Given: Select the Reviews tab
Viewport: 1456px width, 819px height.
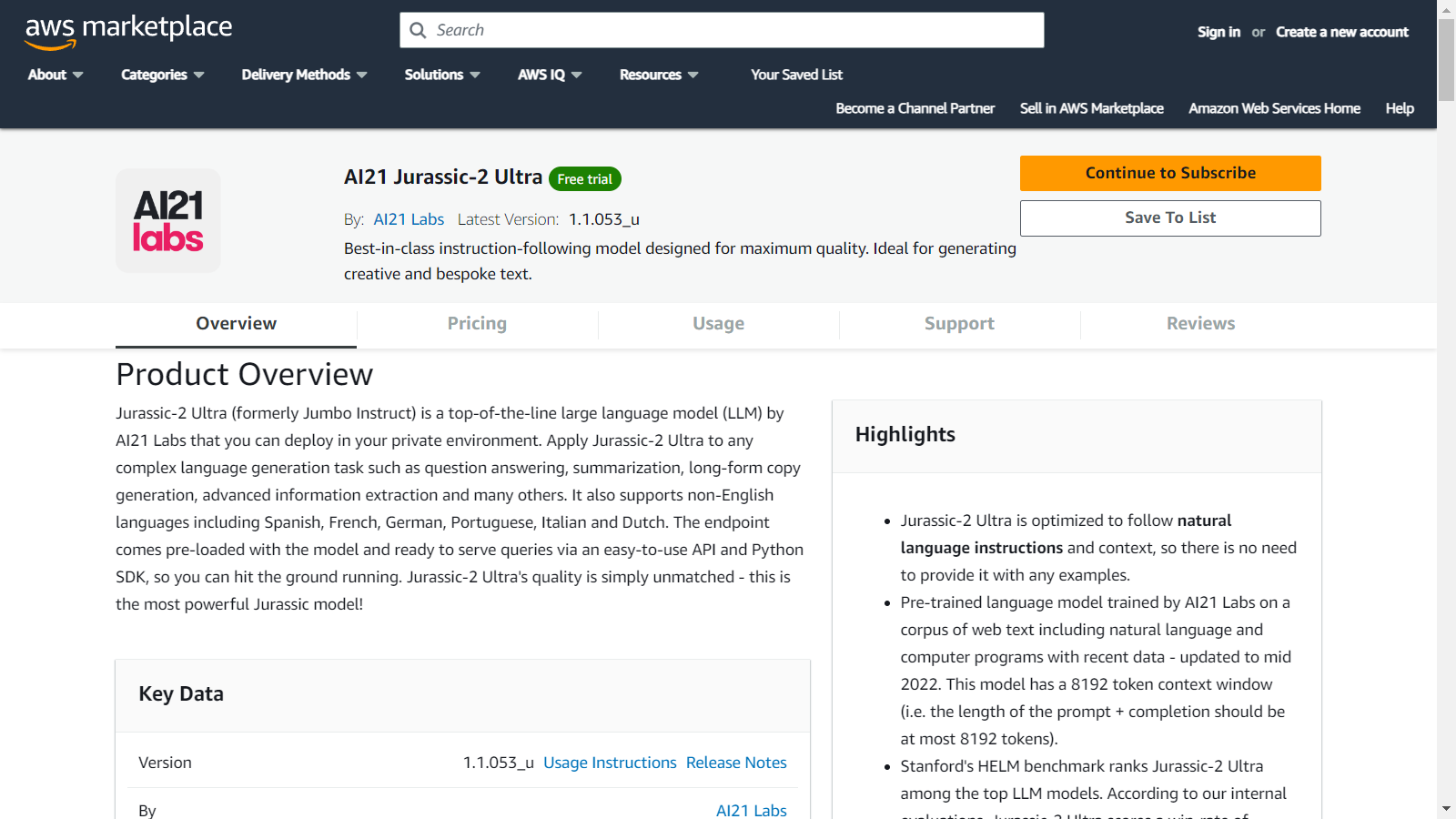Looking at the screenshot, I should [1200, 324].
